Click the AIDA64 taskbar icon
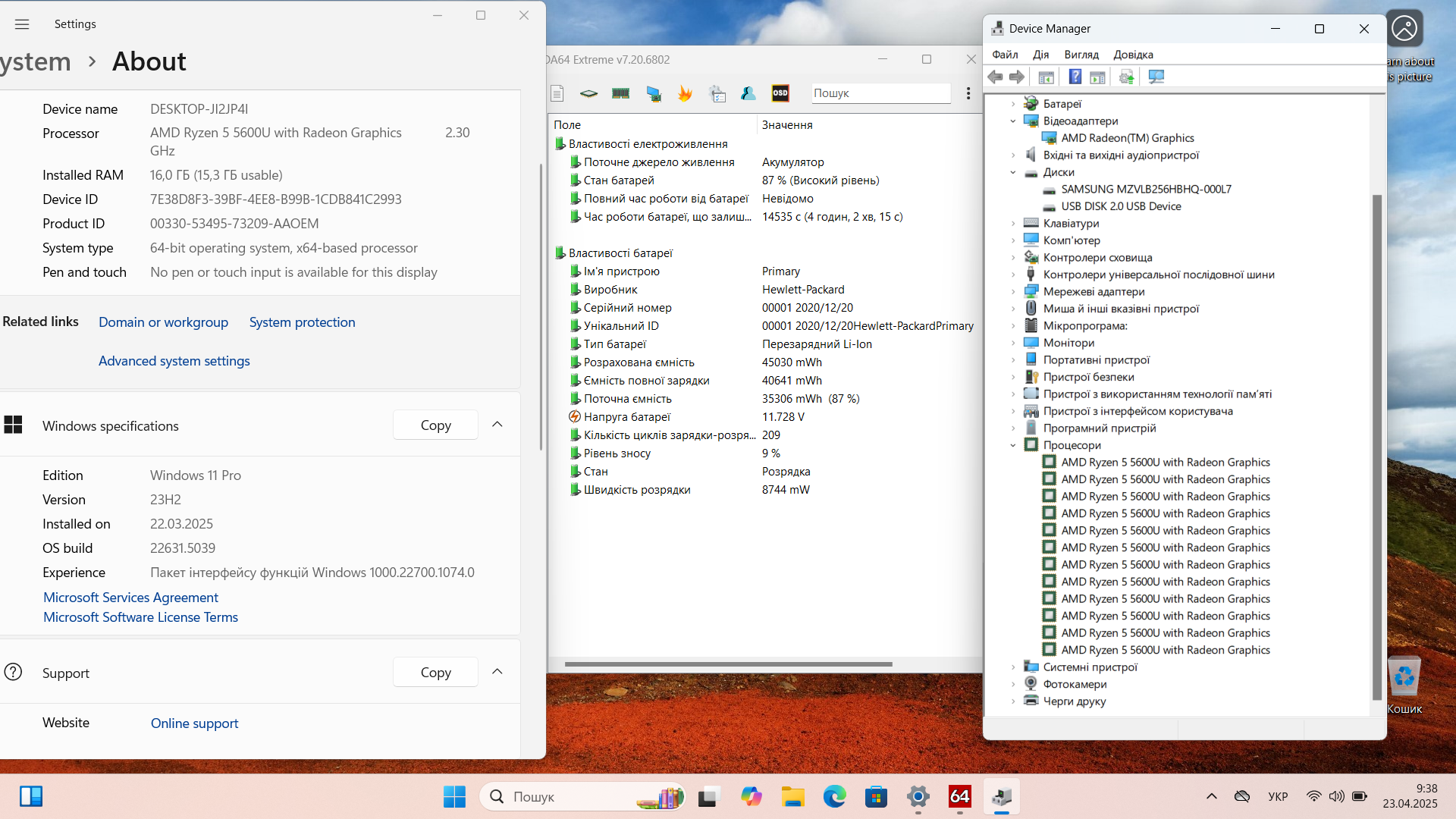 point(960,796)
